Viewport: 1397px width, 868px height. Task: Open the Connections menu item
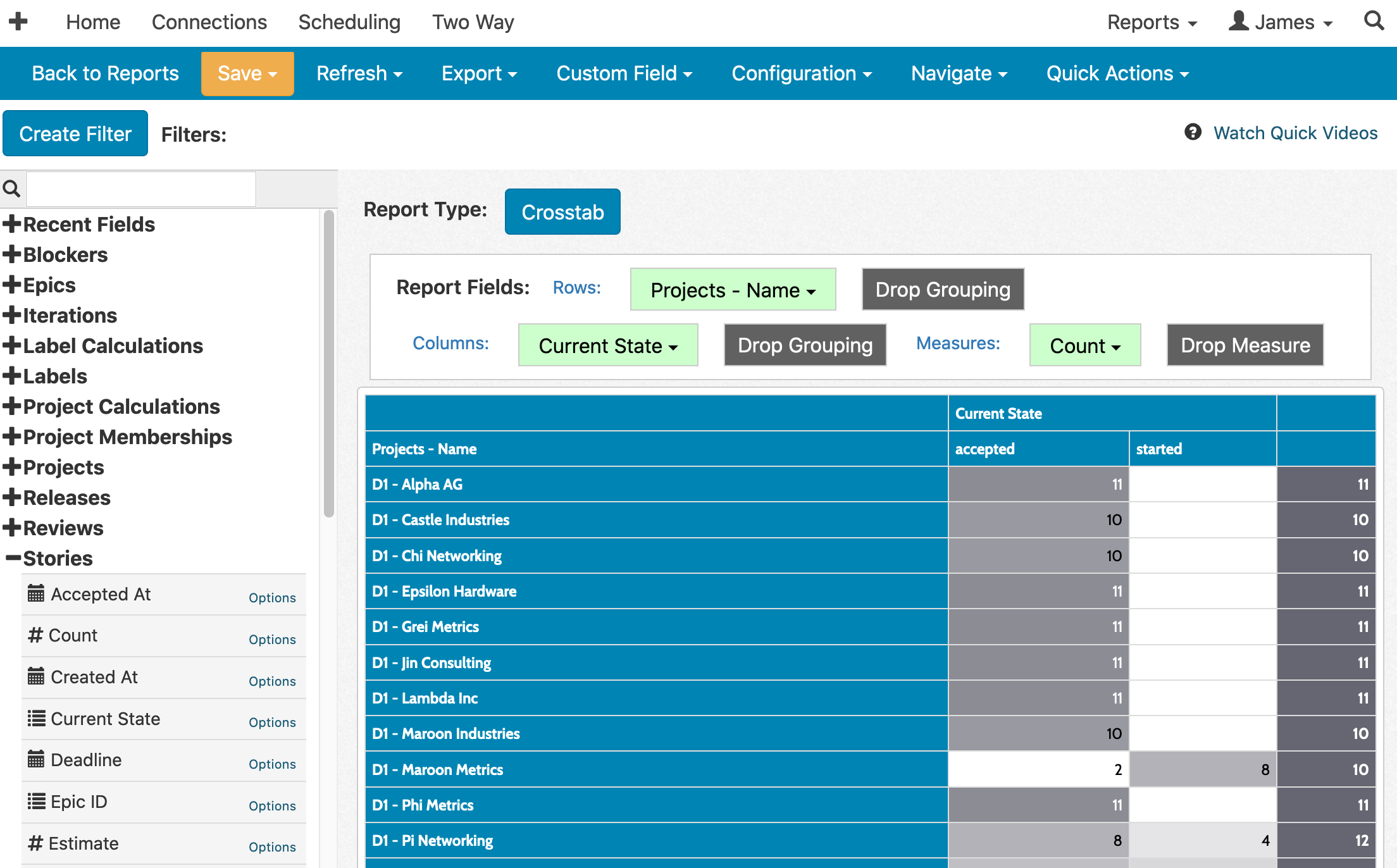pyautogui.click(x=209, y=22)
